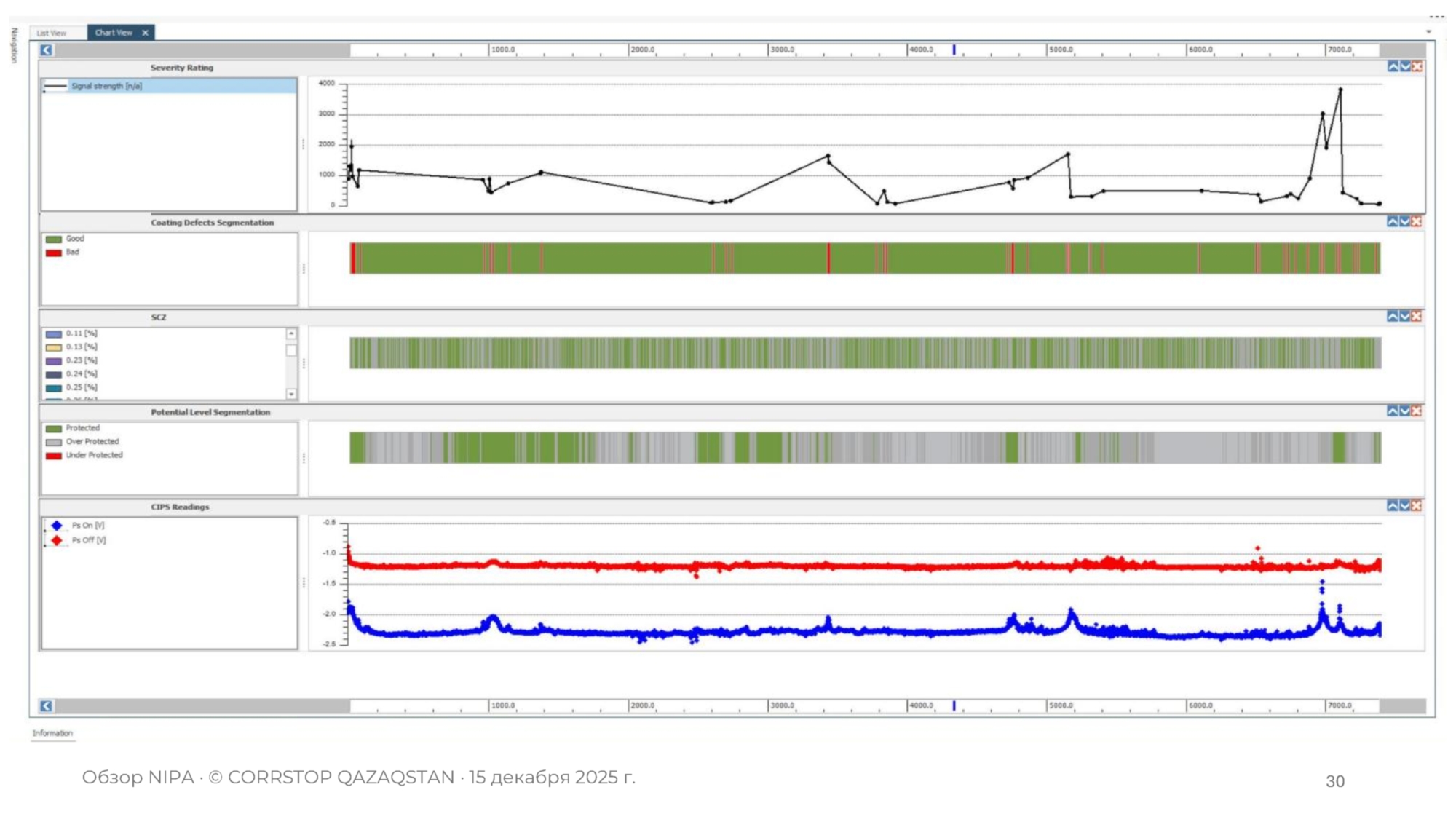Select the Chart View tab
1456x819 pixels.
click(114, 33)
